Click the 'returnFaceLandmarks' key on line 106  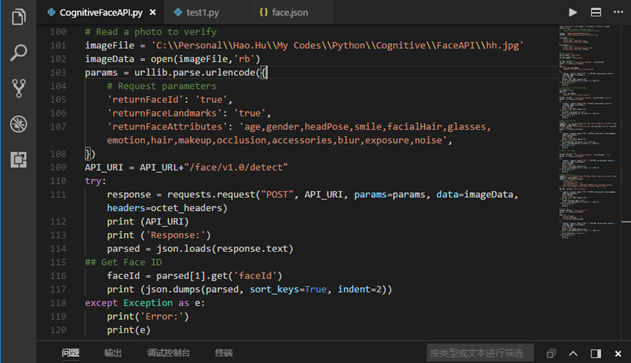tap(165, 113)
